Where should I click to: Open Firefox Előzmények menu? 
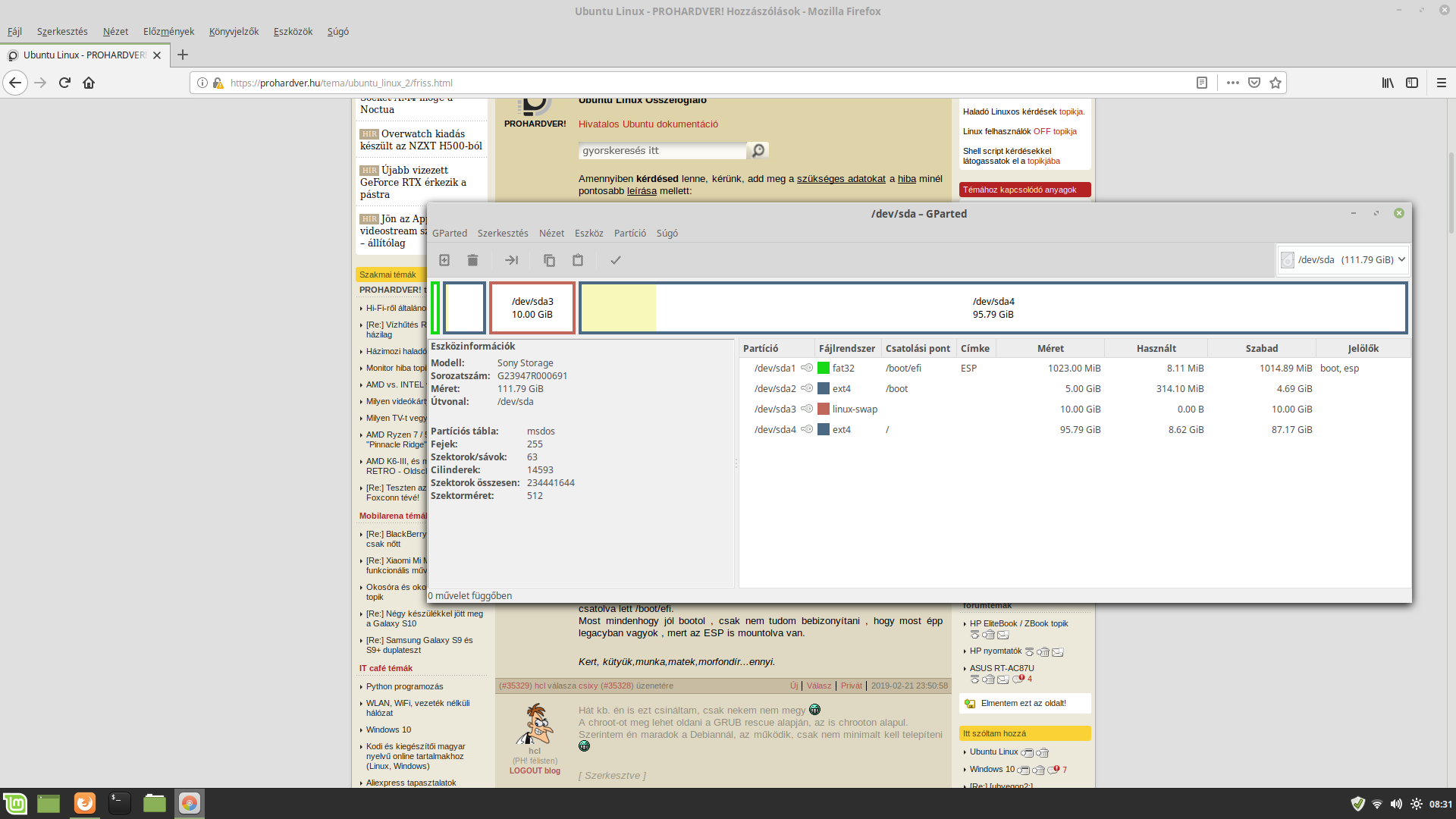pos(168,31)
